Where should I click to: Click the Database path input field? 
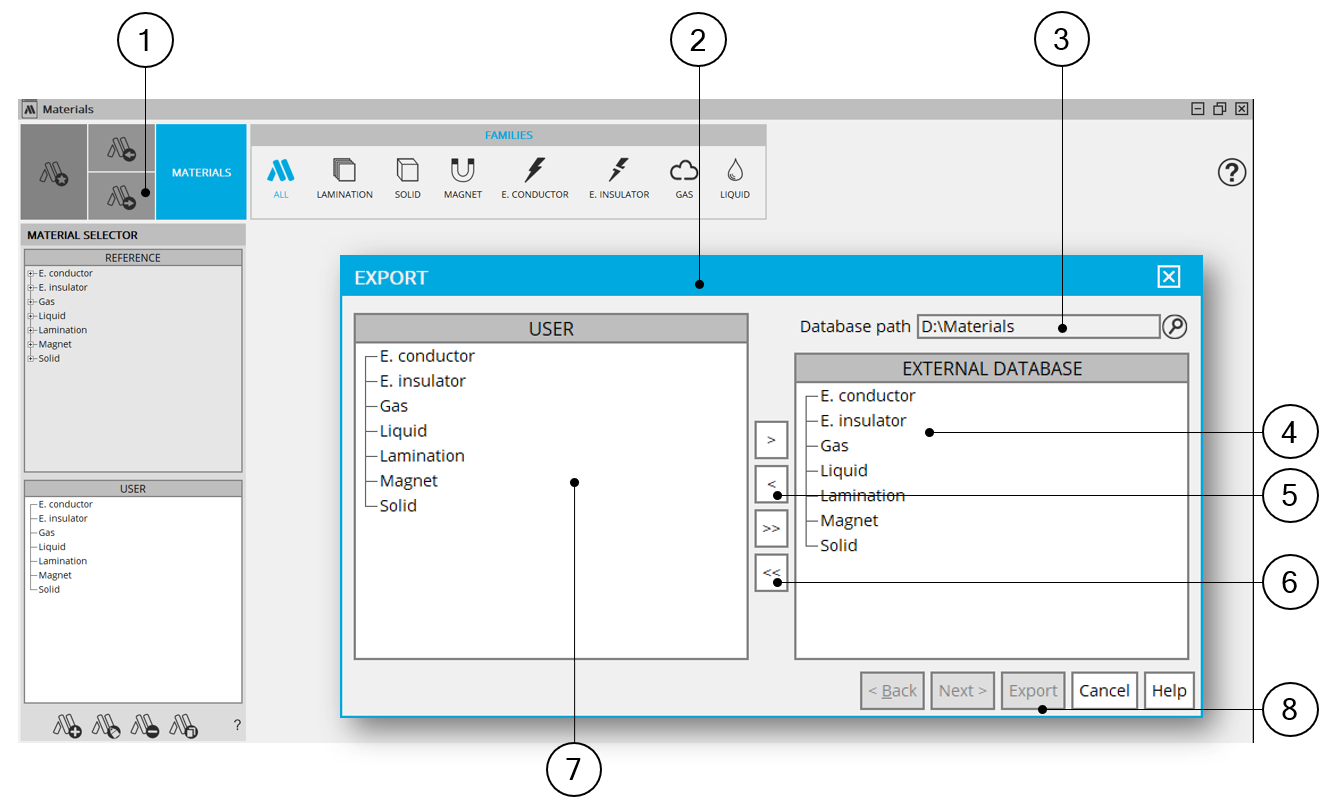[1037, 327]
